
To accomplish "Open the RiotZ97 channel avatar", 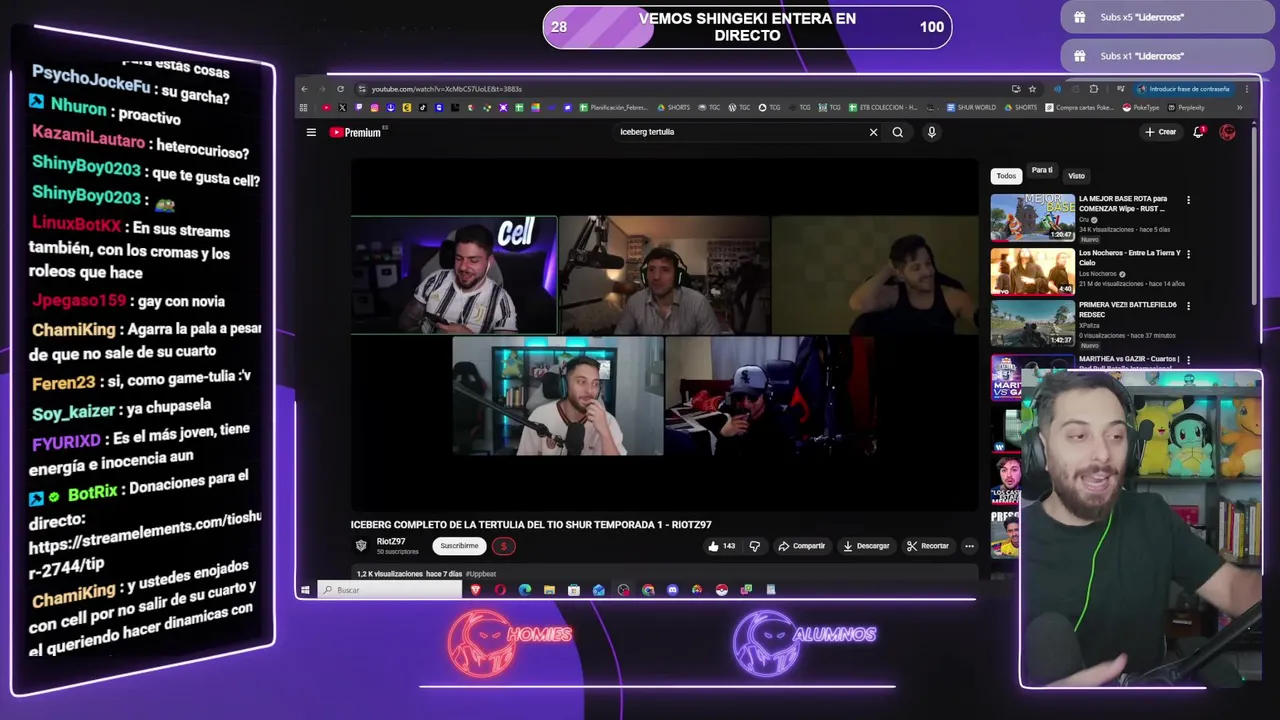I will pos(361,545).
